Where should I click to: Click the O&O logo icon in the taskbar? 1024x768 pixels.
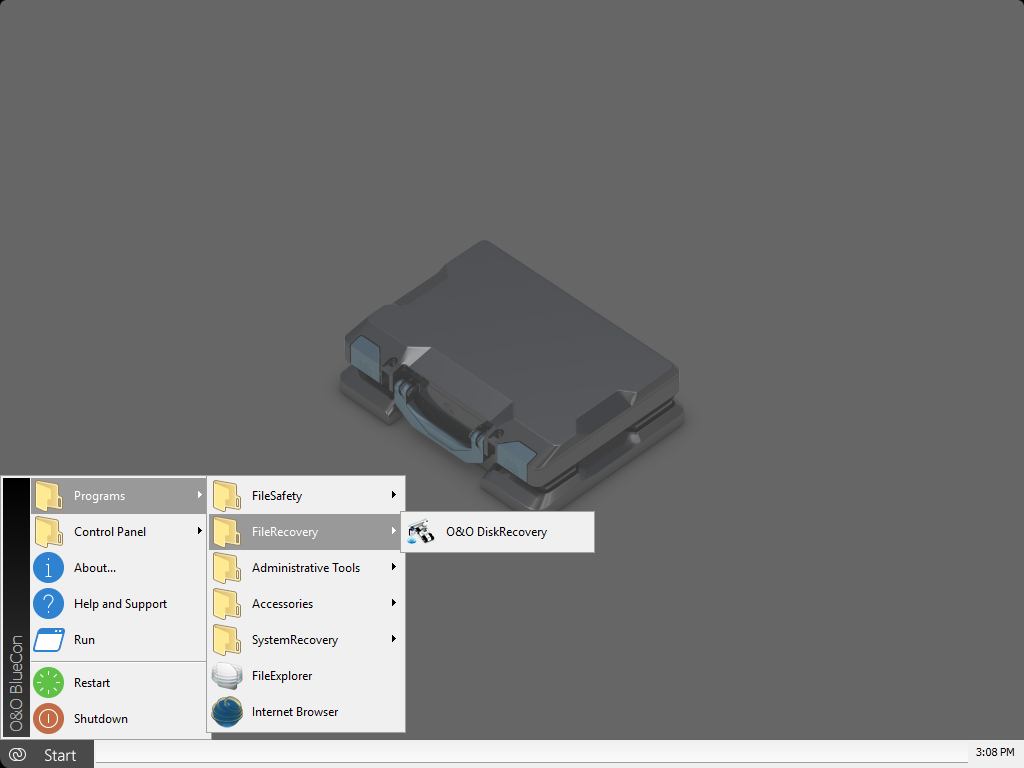(17, 755)
